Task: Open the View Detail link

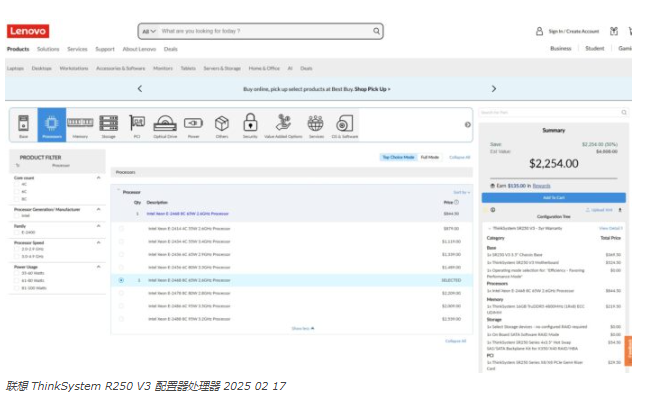Action: 611,228
